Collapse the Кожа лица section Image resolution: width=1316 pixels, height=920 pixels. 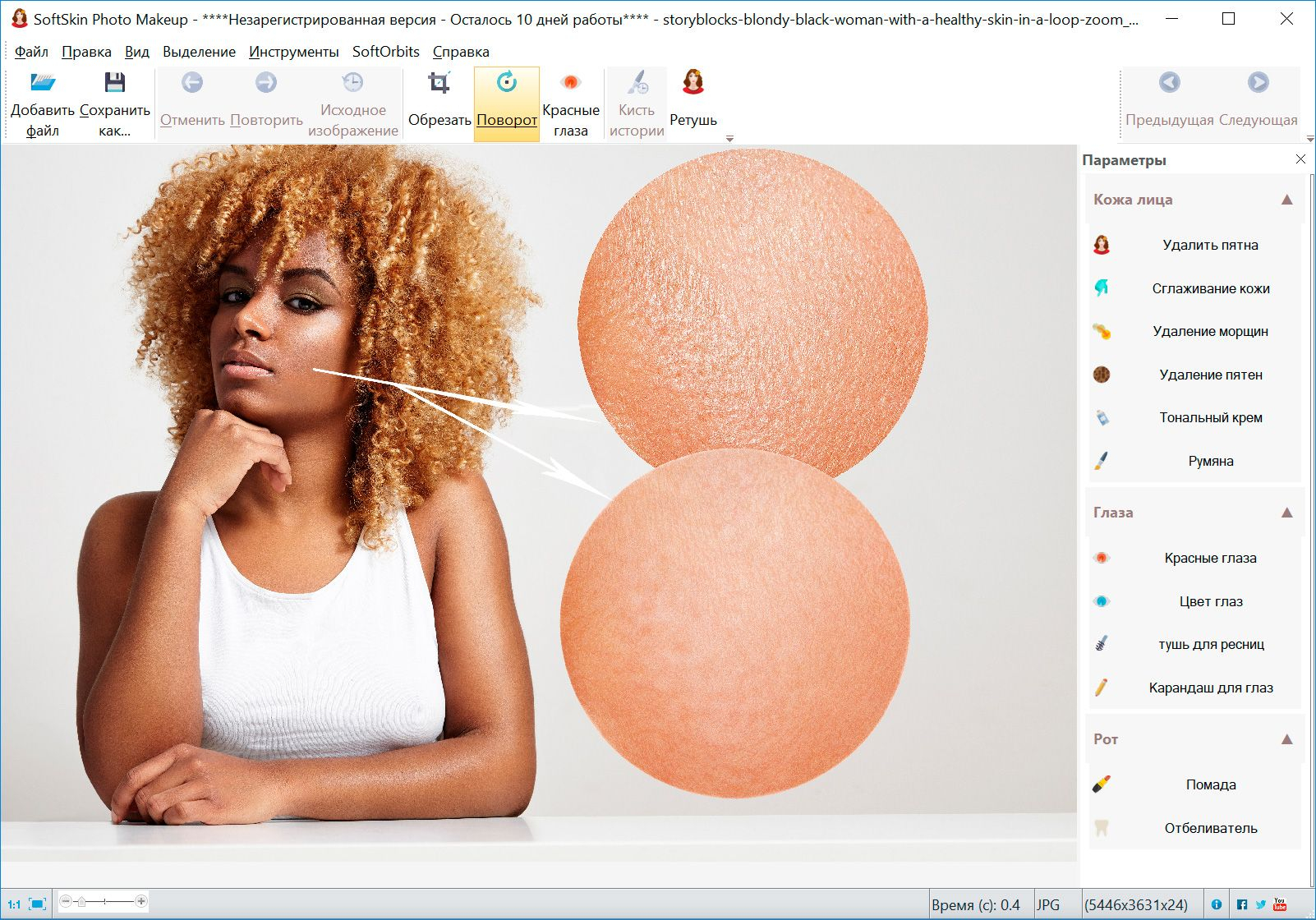1288,199
